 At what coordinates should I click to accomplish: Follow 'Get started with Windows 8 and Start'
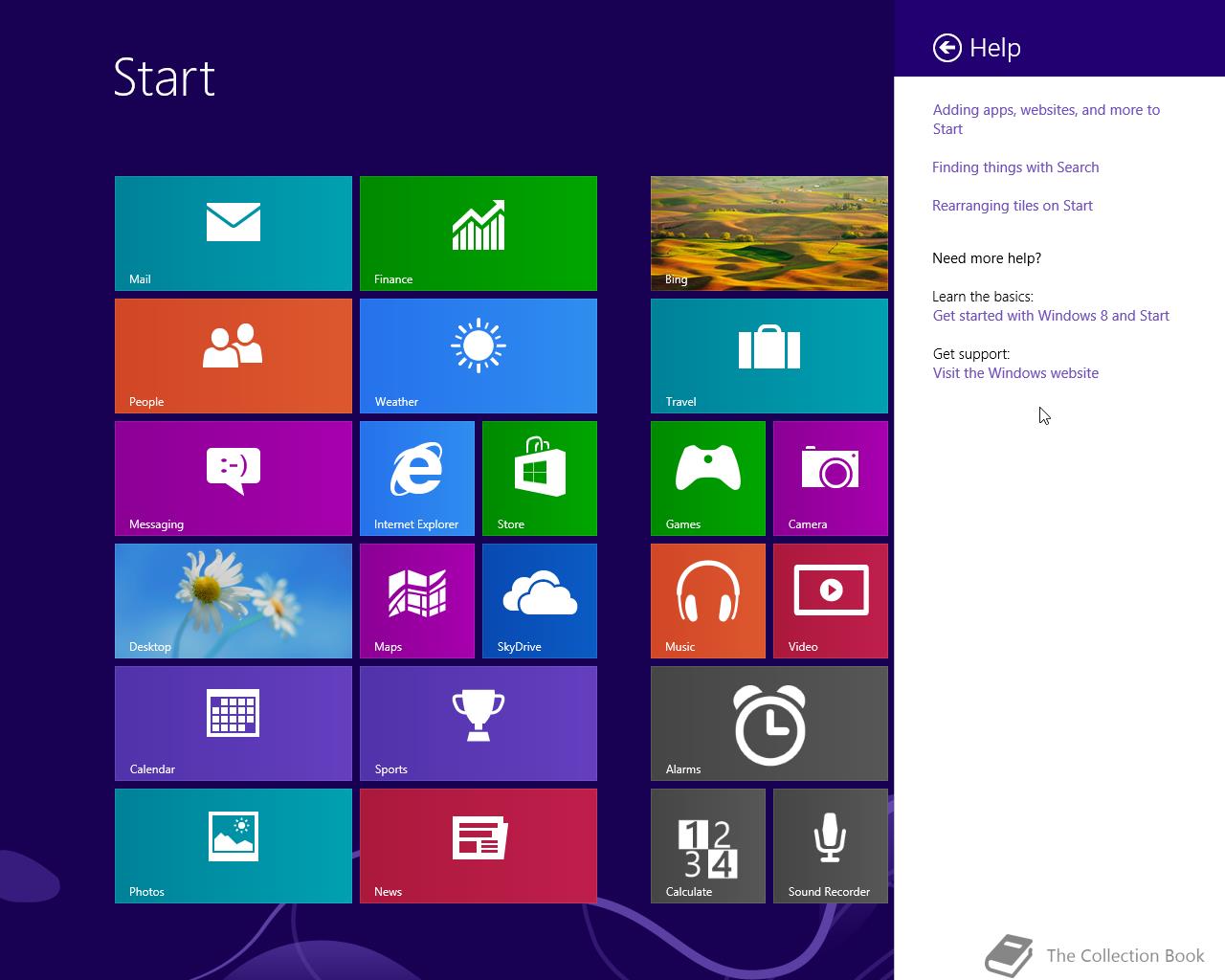pos(1051,316)
